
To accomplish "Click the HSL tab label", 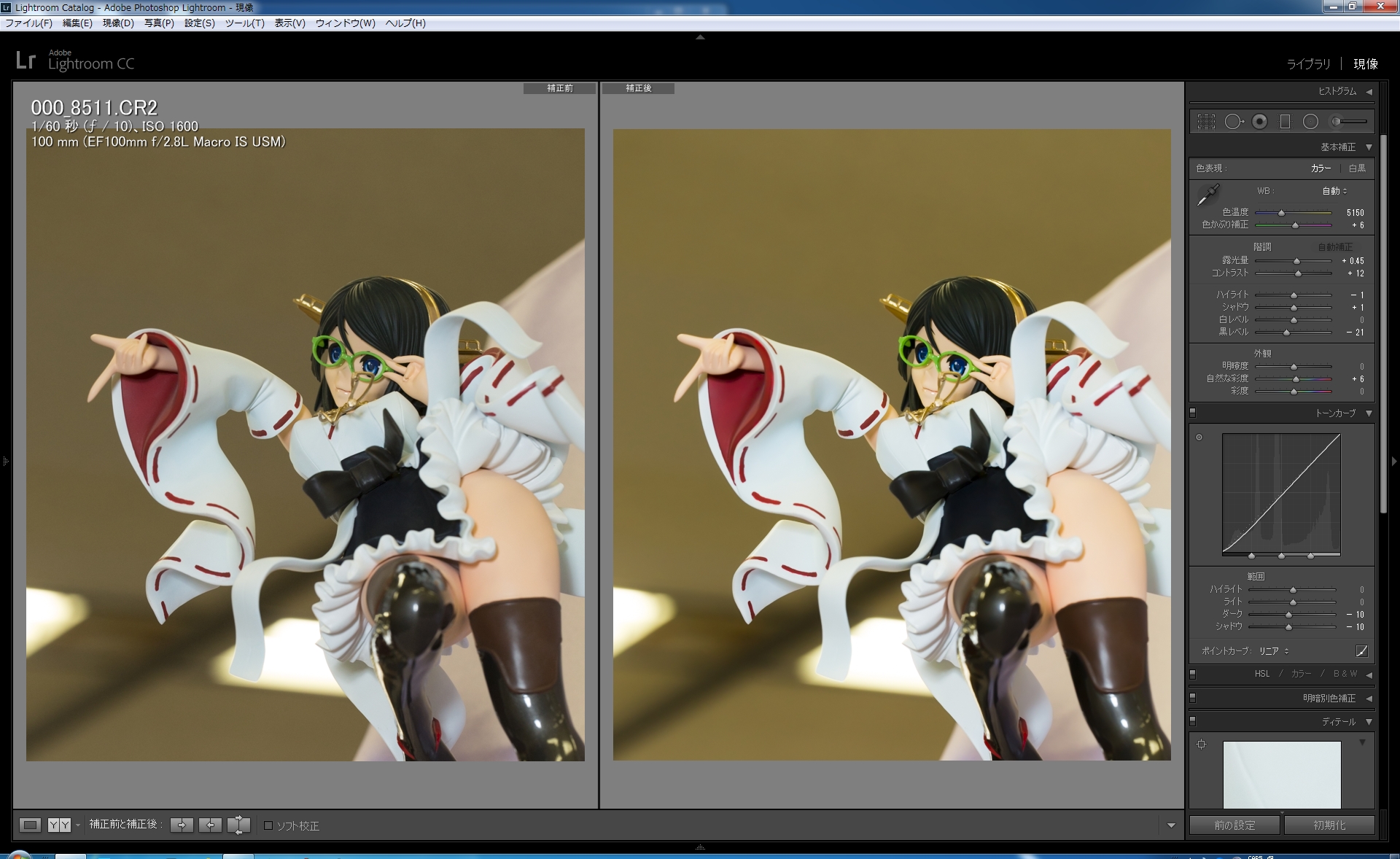I will point(1262,674).
